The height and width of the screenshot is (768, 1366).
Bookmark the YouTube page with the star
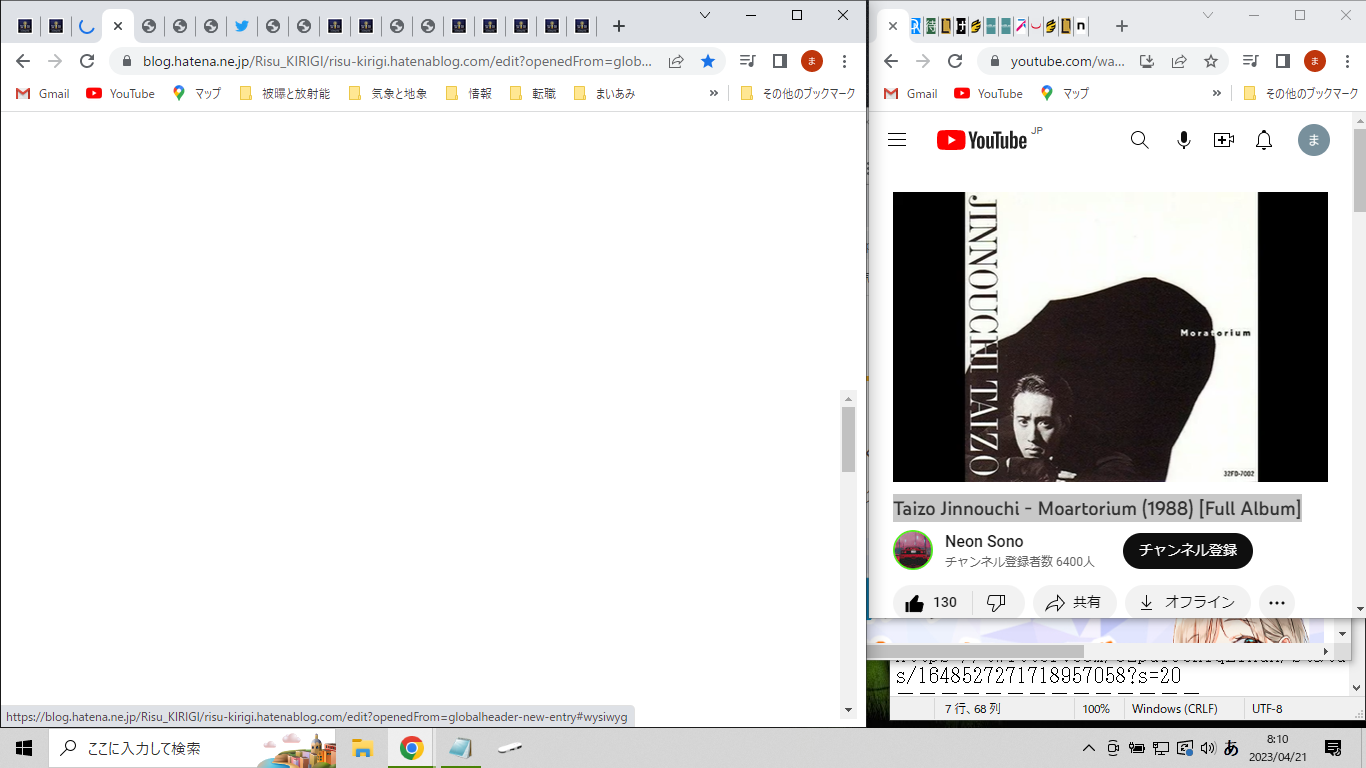pyautogui.click(x=1211, y=61)
